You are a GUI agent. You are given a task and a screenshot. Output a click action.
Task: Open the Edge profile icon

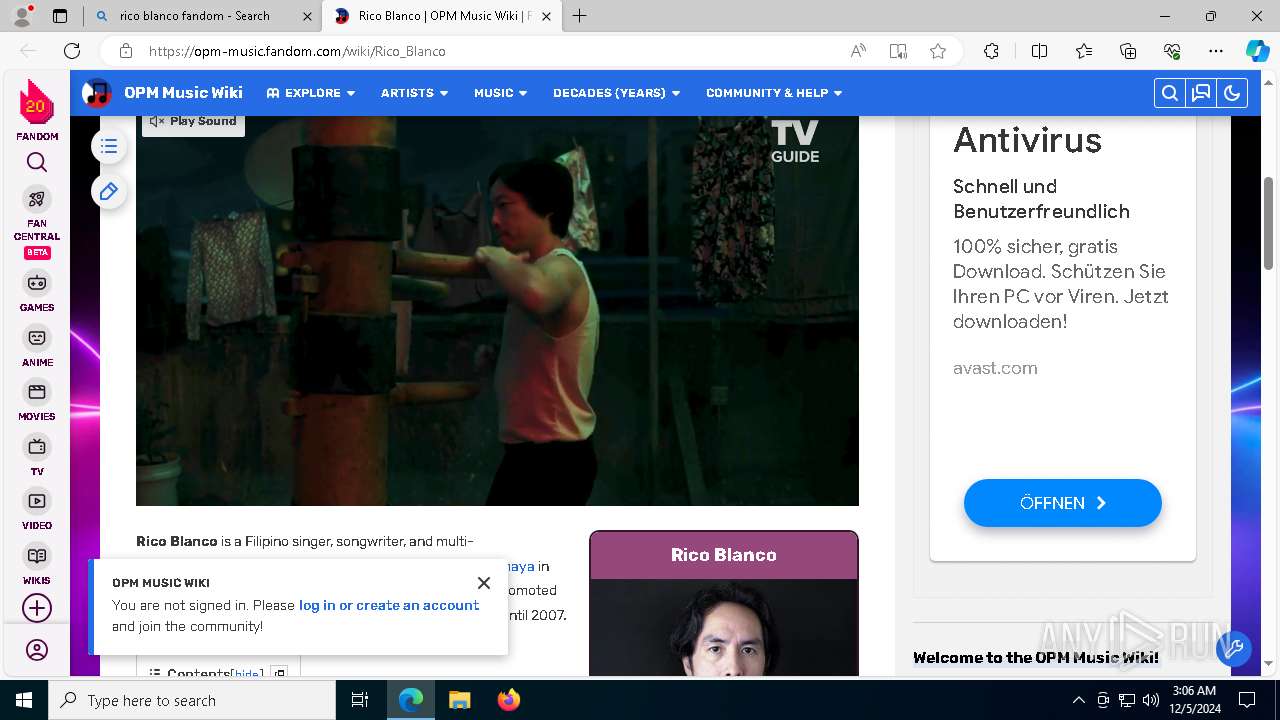22,16
